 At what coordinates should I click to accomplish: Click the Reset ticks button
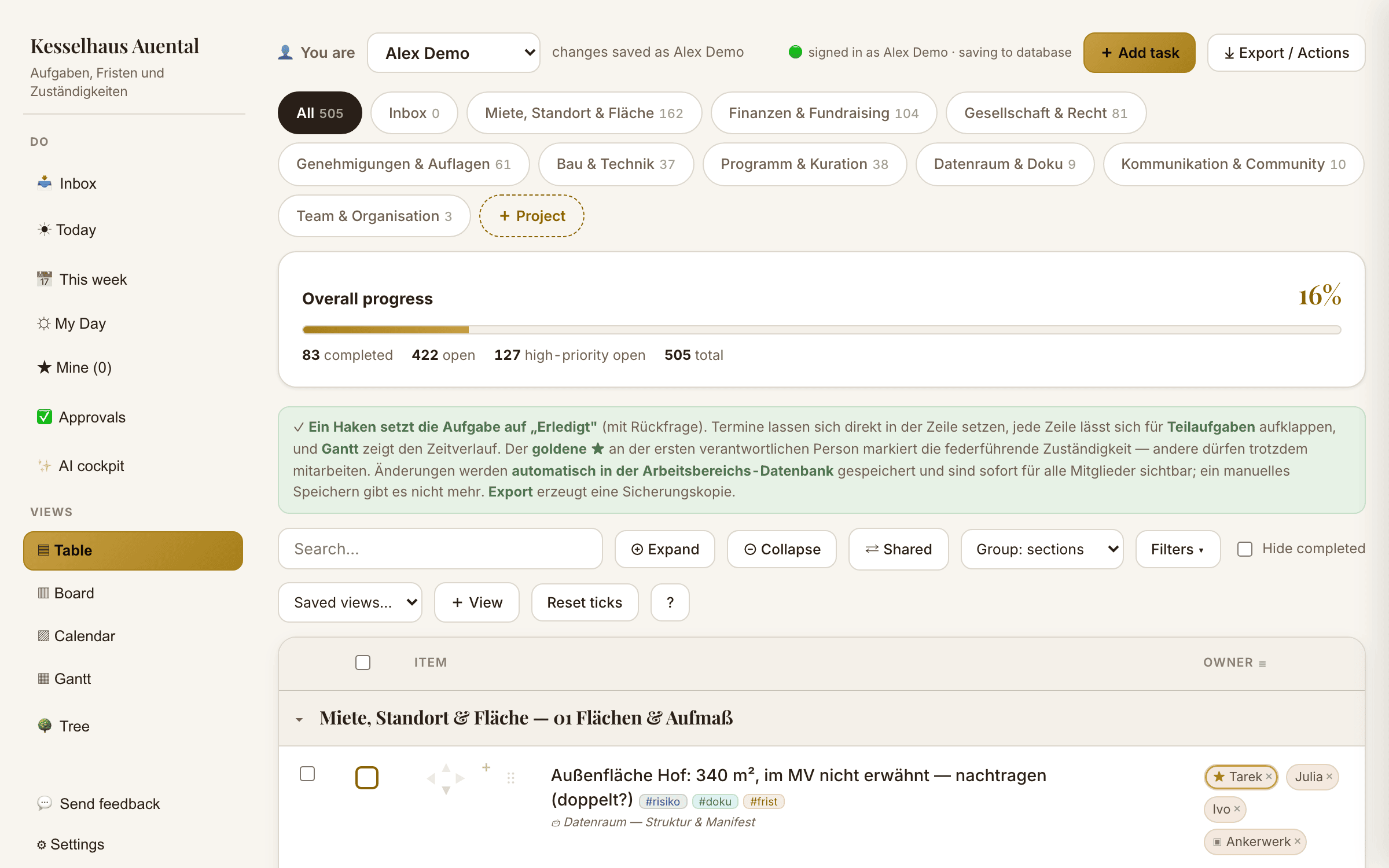585,602
